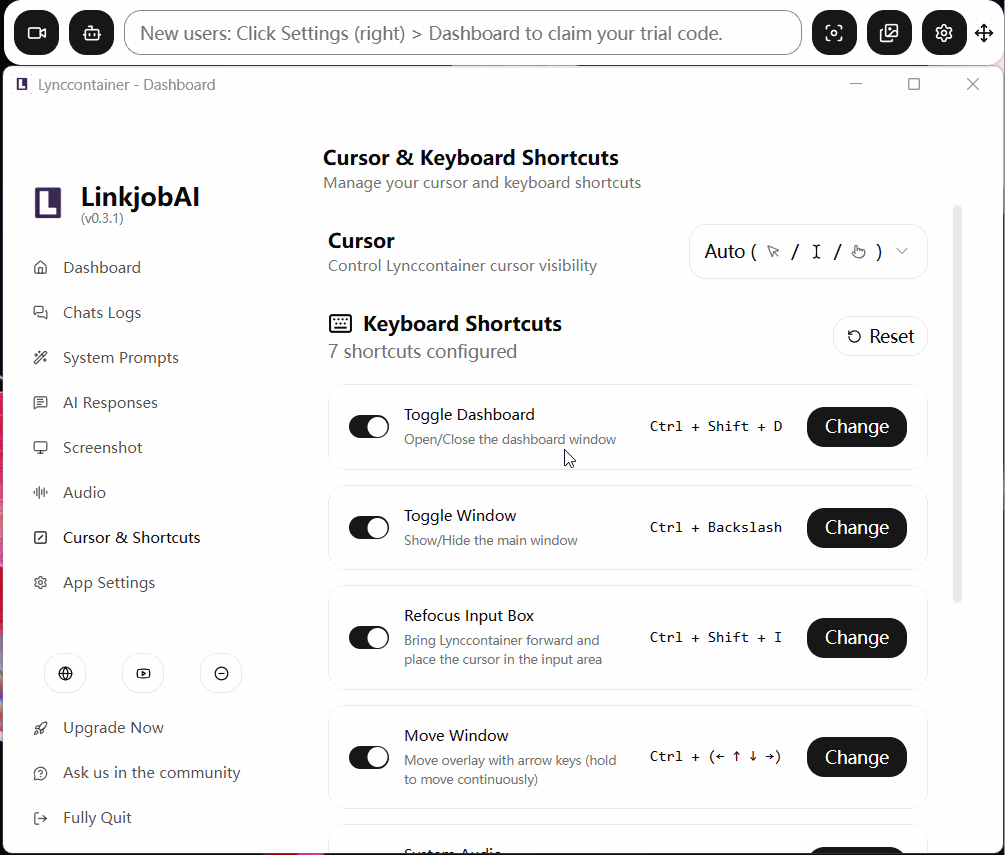
Task: Open App Settings section
Action: click(x=109, y=583)
